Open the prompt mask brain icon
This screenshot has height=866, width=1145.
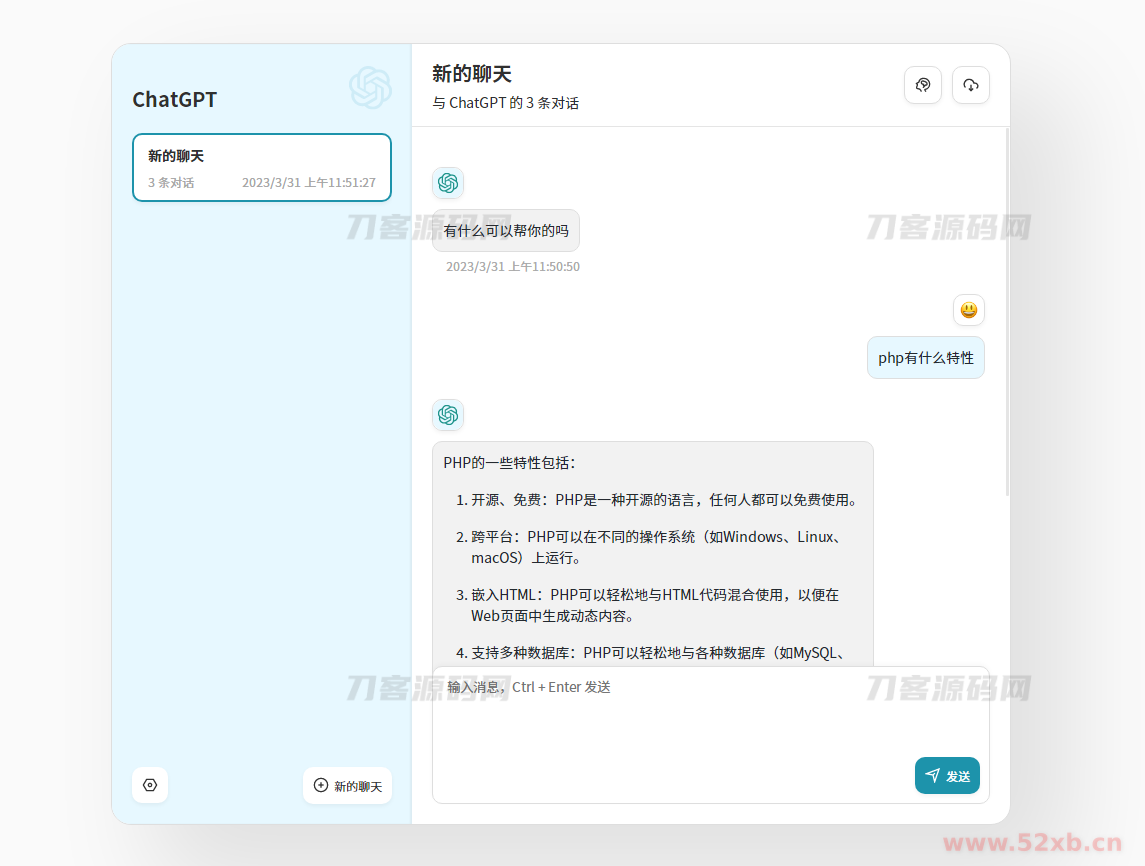pos(922,85)
